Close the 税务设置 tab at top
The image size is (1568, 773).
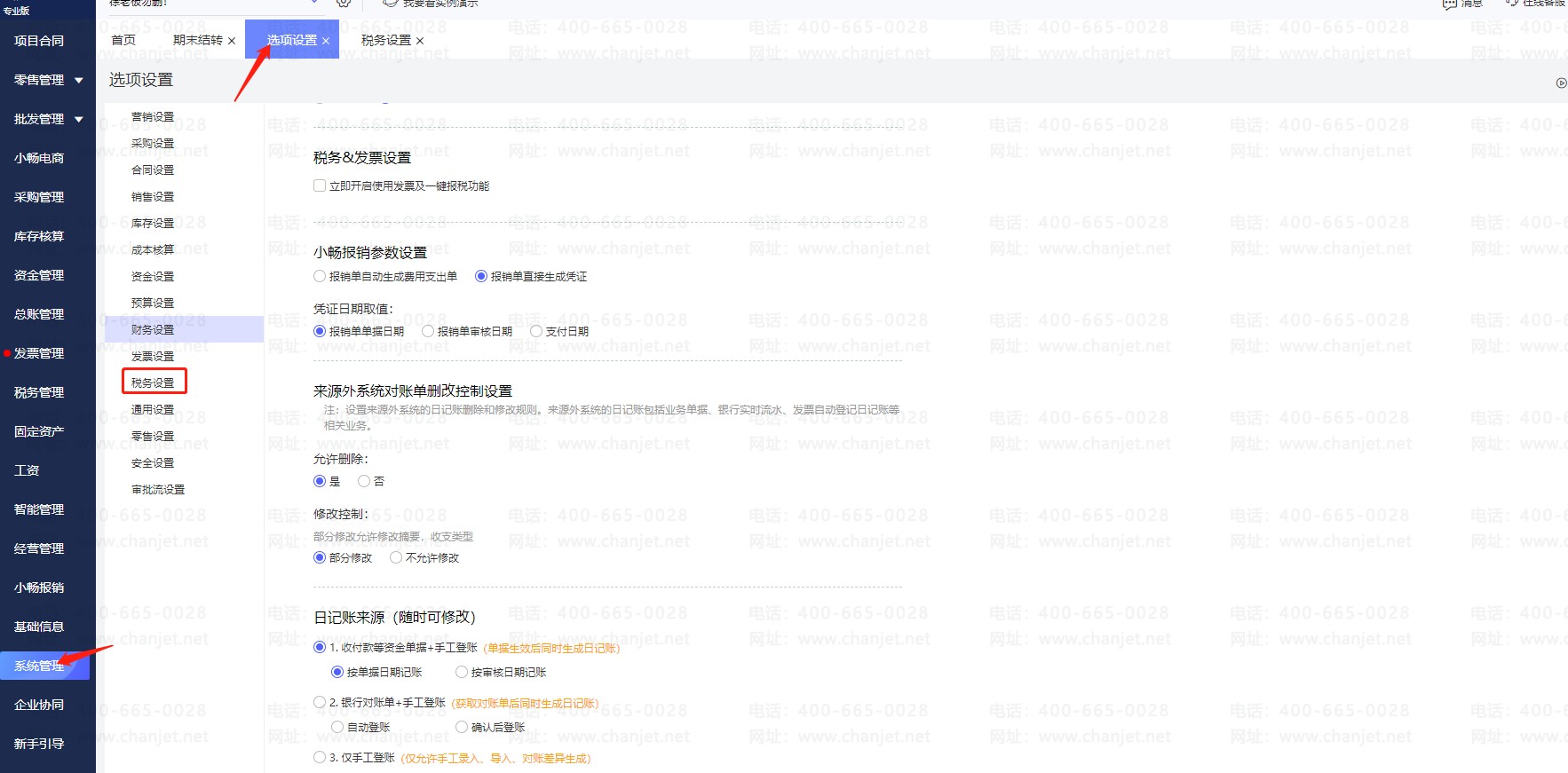coord(420,41)
